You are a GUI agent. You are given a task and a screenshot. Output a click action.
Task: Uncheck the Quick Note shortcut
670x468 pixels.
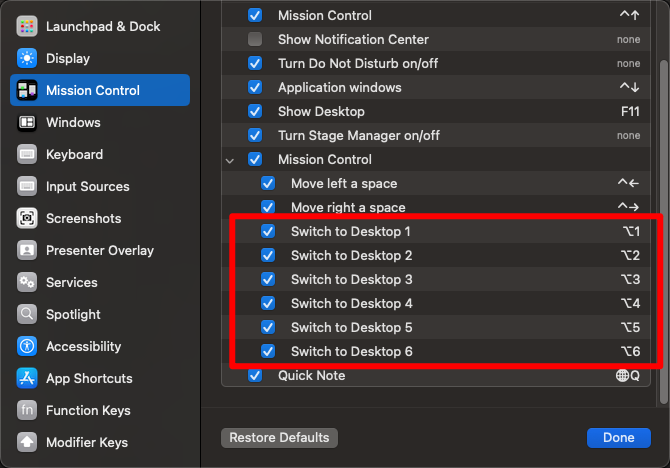(x=255, y=375)
